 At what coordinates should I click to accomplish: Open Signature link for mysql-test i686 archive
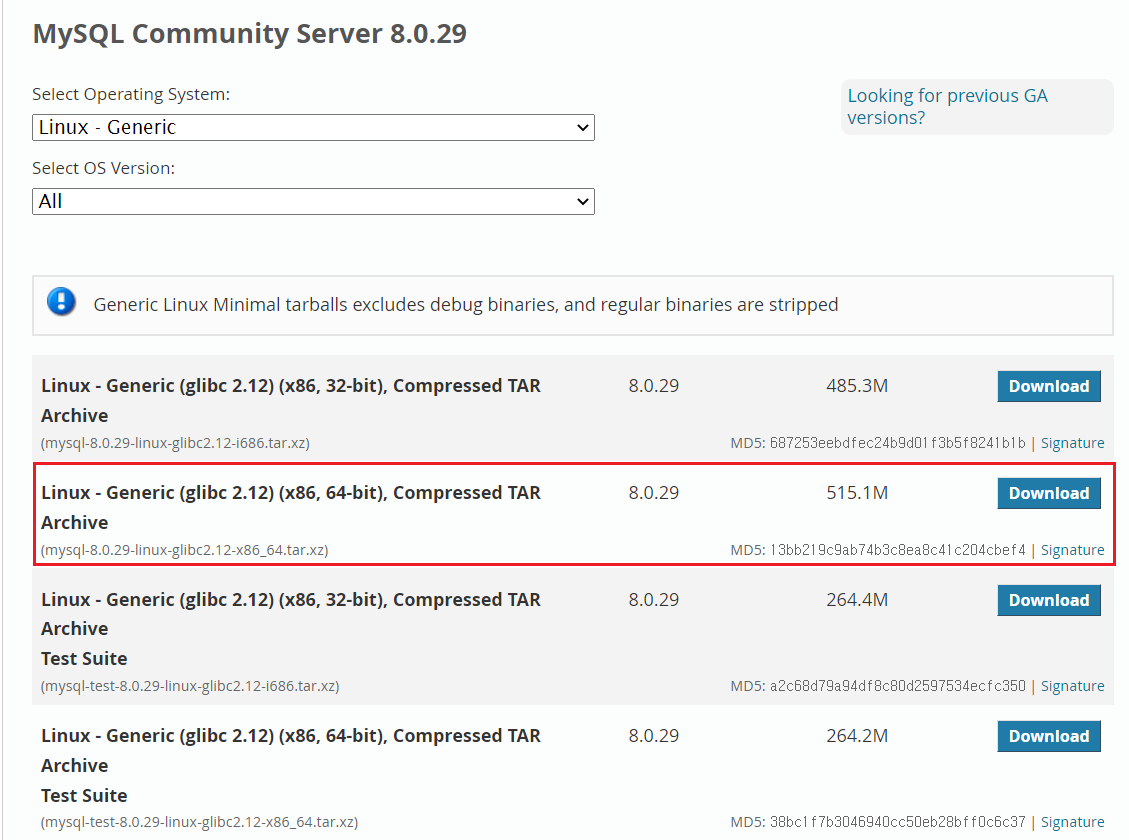(x=1072, y=686)
